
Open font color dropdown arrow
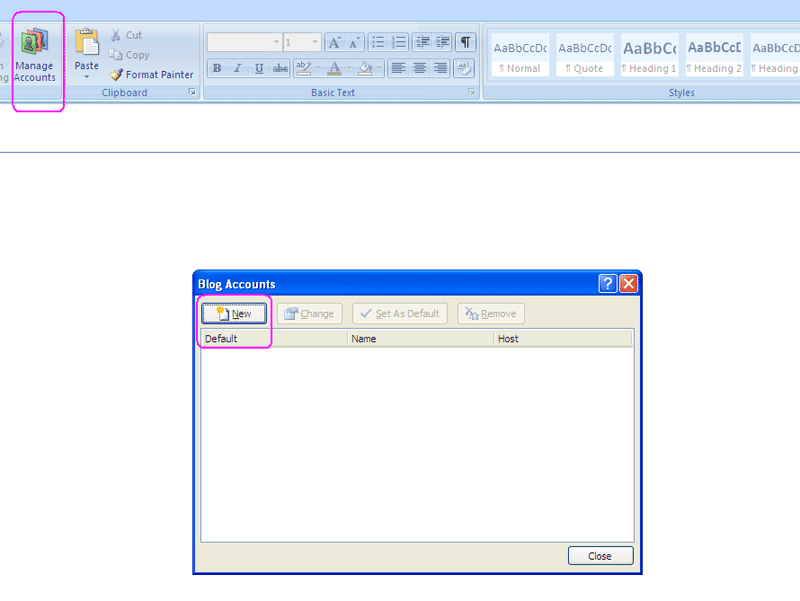coord(349,68)
